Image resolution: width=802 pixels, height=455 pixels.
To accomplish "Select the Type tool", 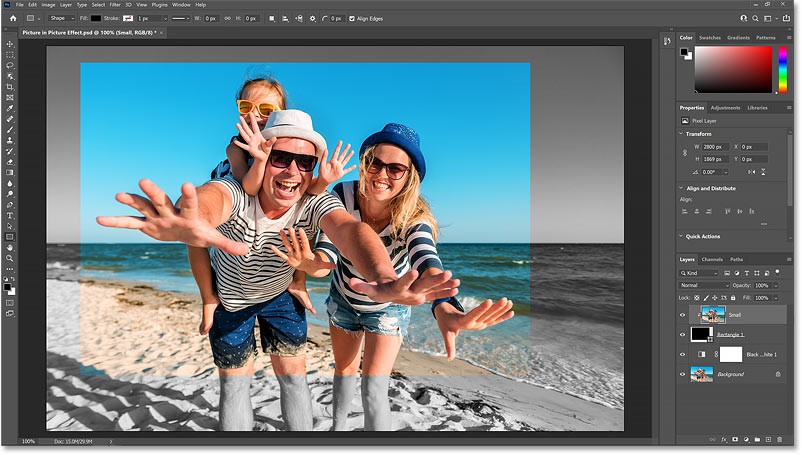I will point(10,215).
